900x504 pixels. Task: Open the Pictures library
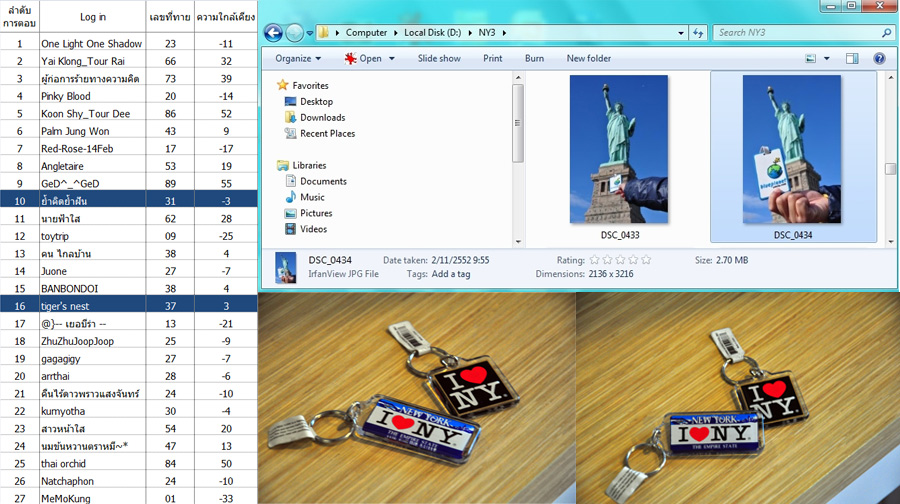[316, 214]
